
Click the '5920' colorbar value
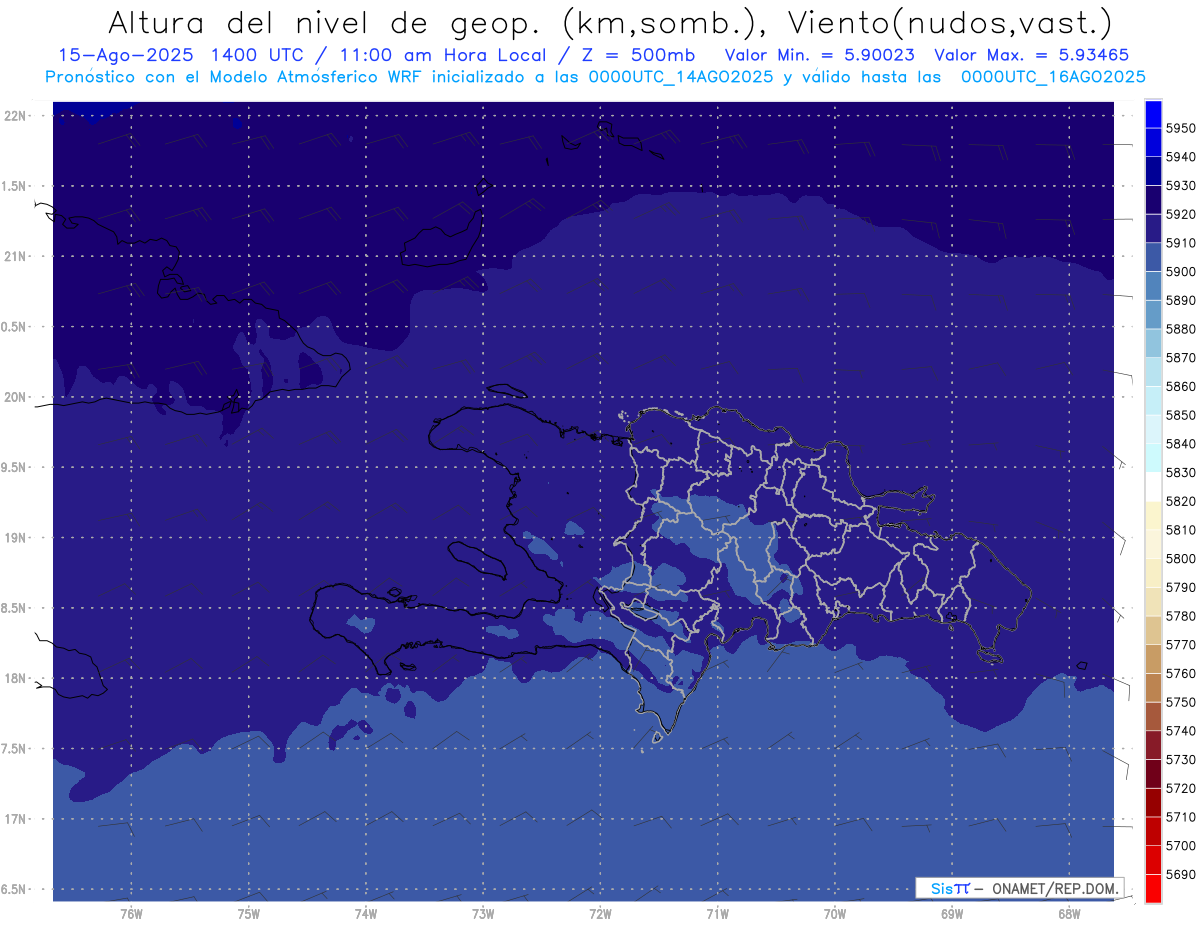1181,214
